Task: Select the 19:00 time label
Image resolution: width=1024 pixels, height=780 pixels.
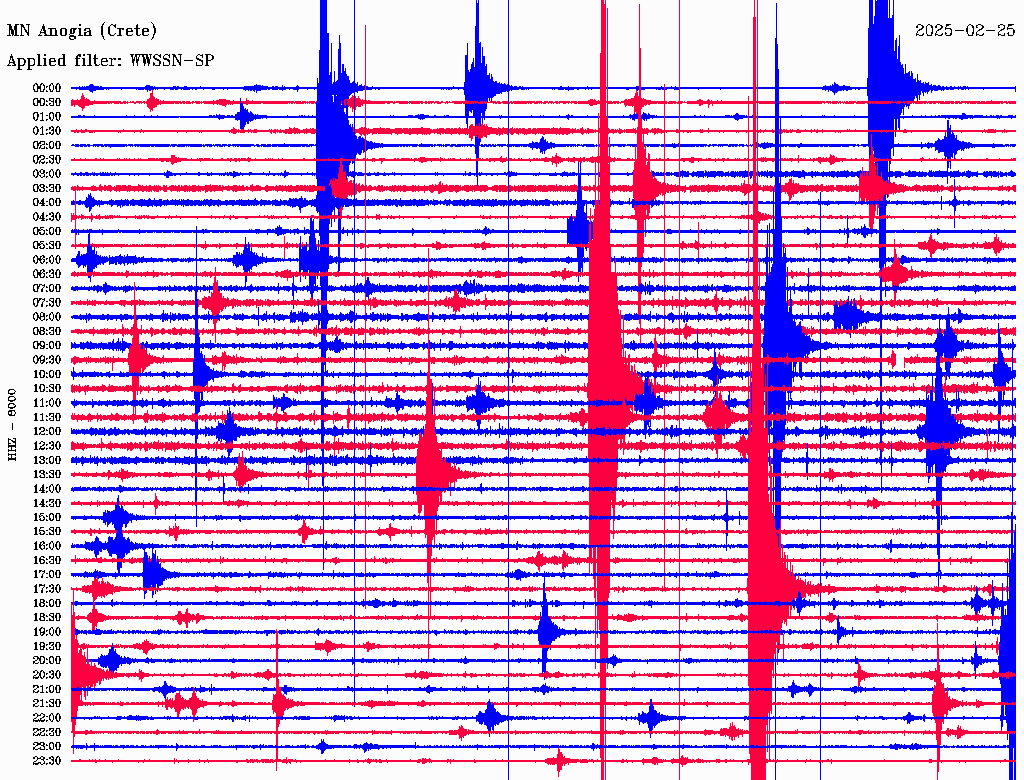Action: (46, 632)
